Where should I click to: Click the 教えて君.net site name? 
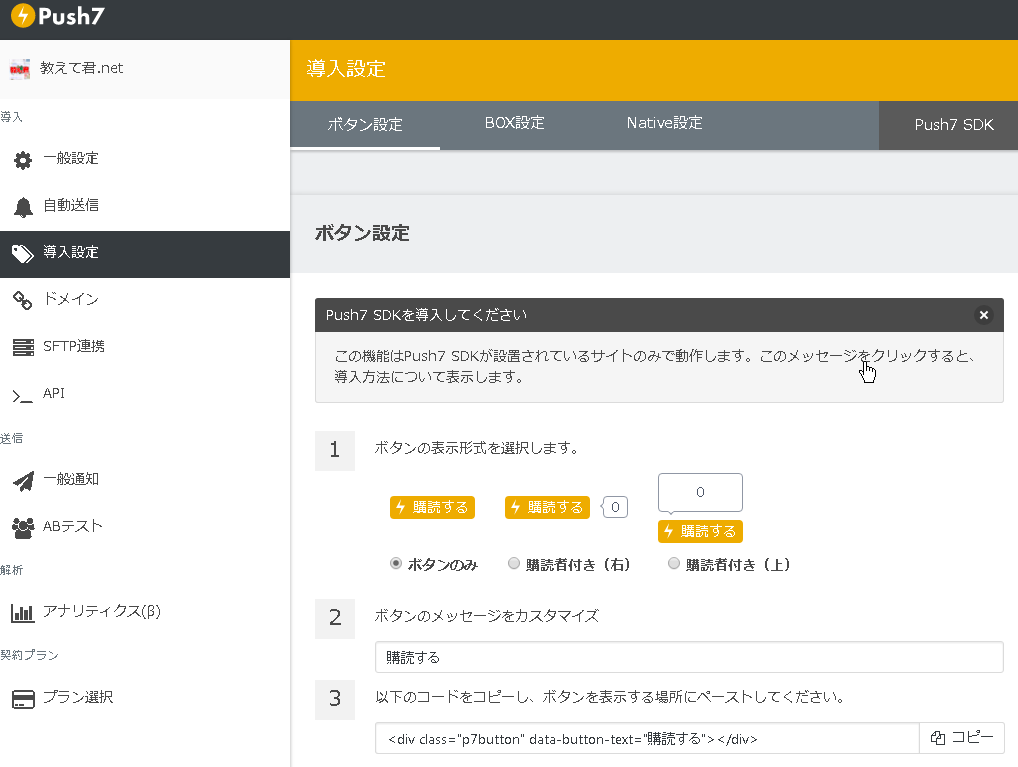82,68
